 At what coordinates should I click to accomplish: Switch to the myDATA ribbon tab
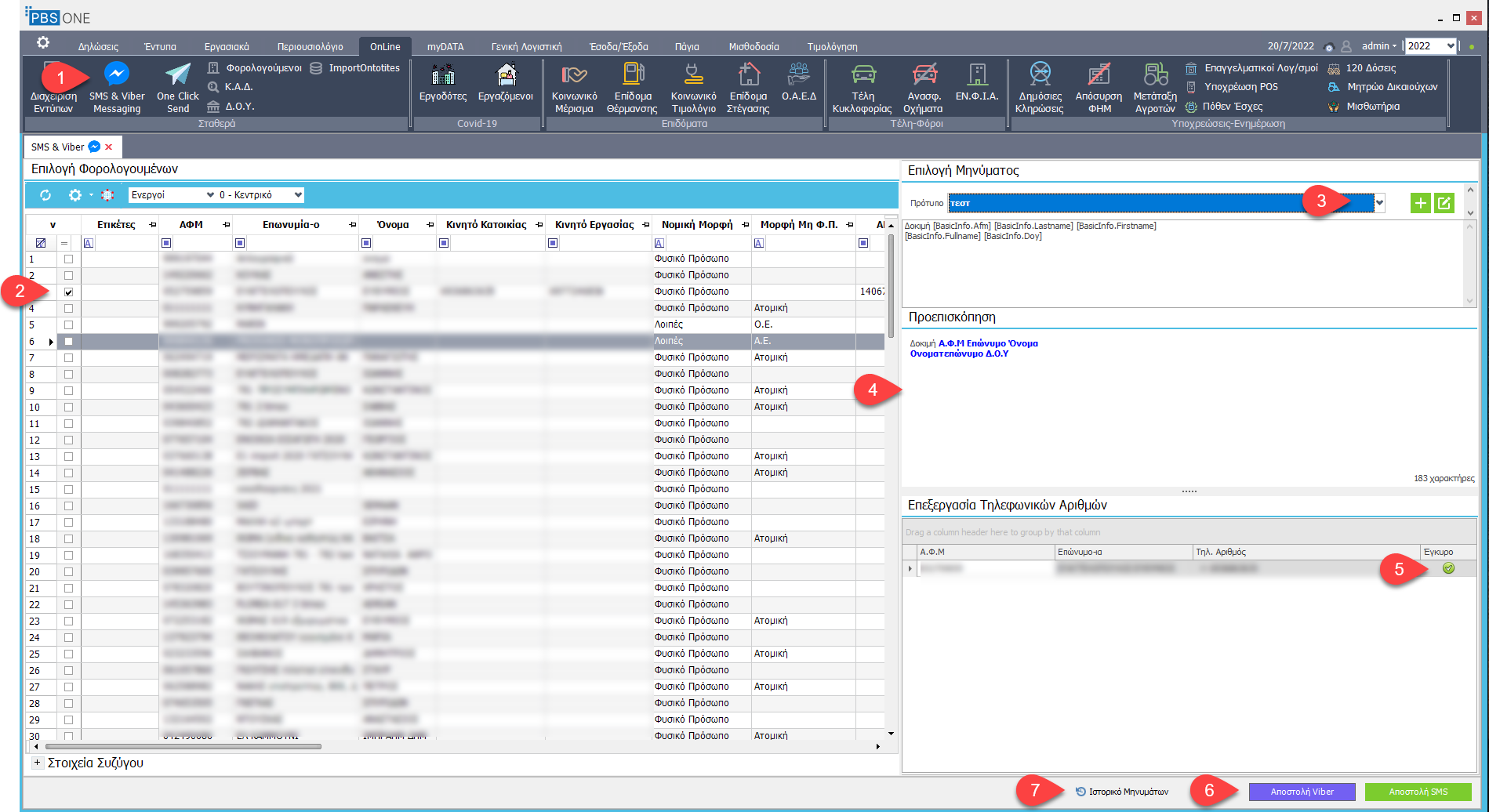click(445, 47)
